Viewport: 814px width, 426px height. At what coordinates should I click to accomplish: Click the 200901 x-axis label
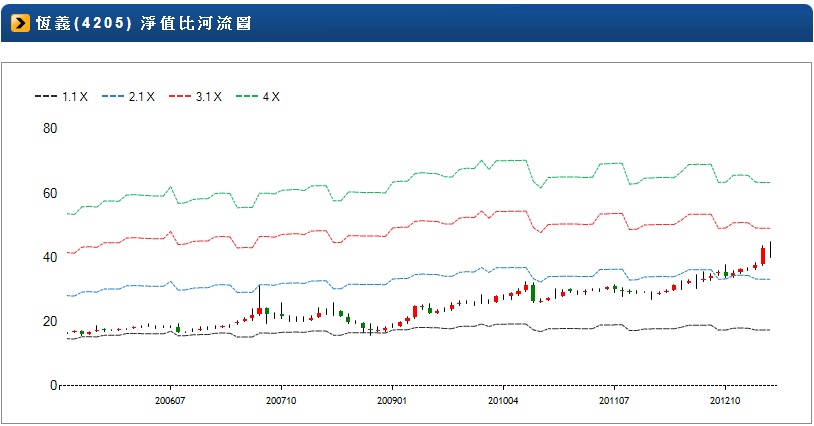click(x=392, y=401)
